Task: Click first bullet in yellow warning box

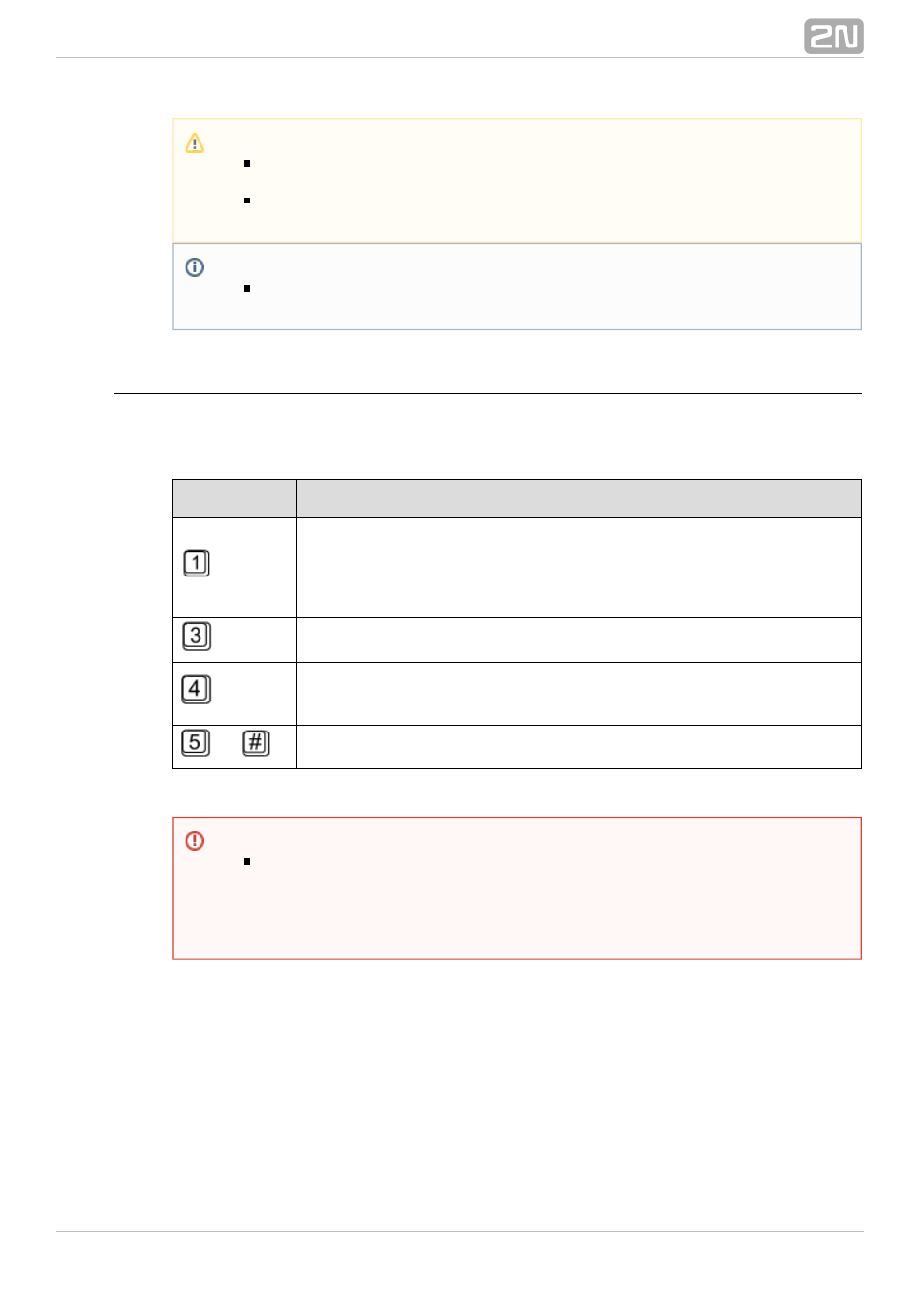Action: 247,164
